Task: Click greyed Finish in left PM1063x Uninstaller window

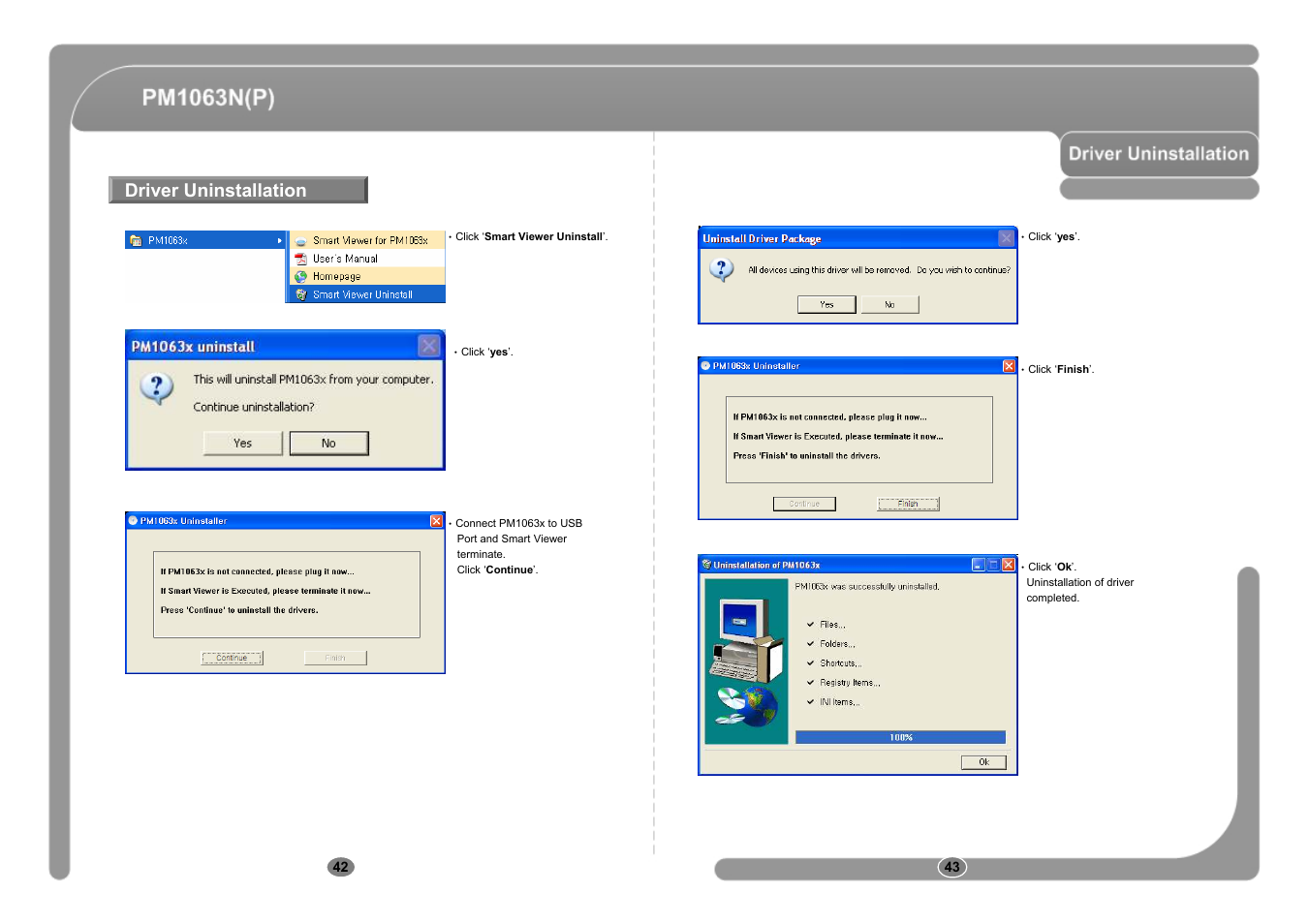Action: [x=335, y=658]
